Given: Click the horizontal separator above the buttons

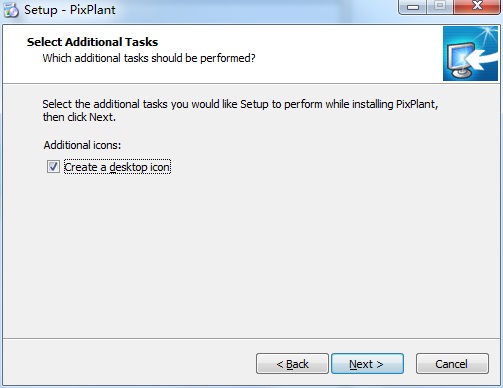Looking at the screenshot, I should point(251,339).
